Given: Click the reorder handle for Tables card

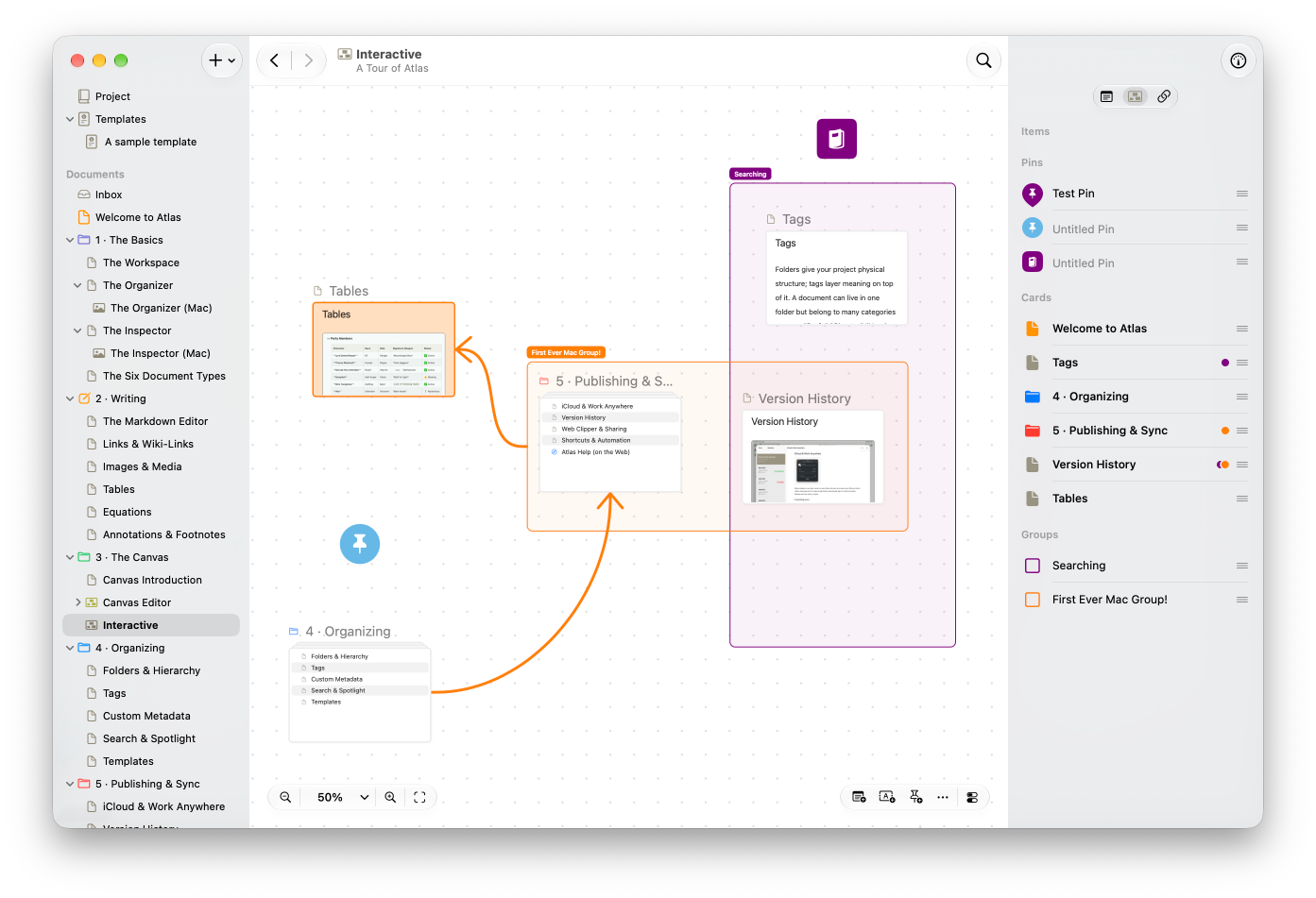Looking at the screenshot, I should [1242, 499].
